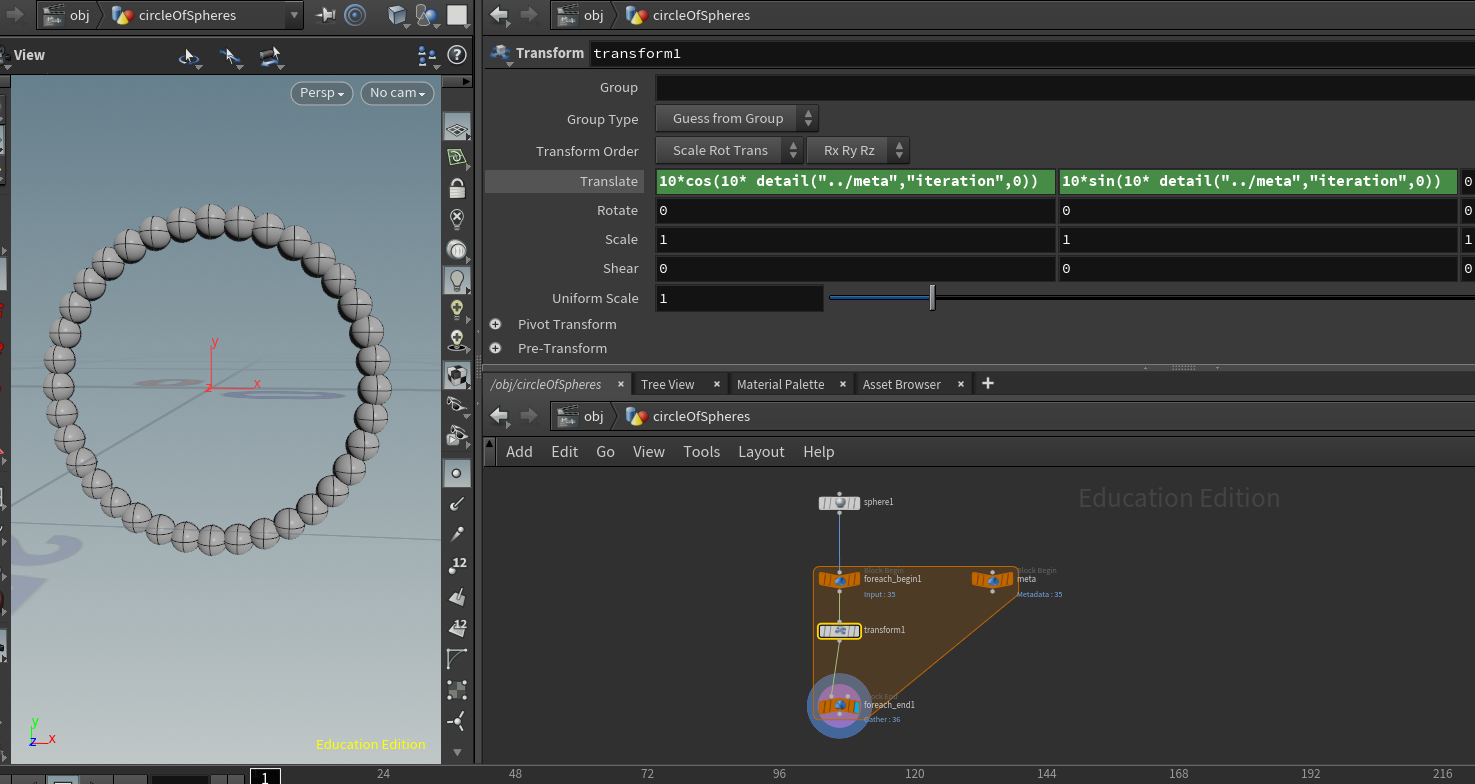Viewport: 1475px width, 784px height.
Task: Click the pin pane icon in viewport header
Action: point(326,15)
